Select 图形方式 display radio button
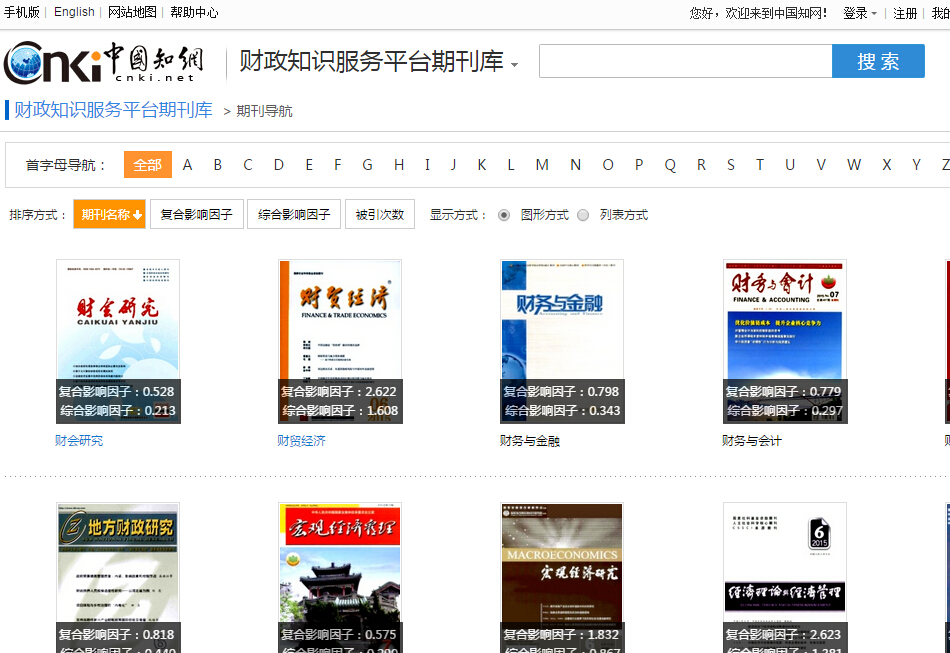Image resolution: width=950 pixels, height=653 pixels. (x=503, y=215)
